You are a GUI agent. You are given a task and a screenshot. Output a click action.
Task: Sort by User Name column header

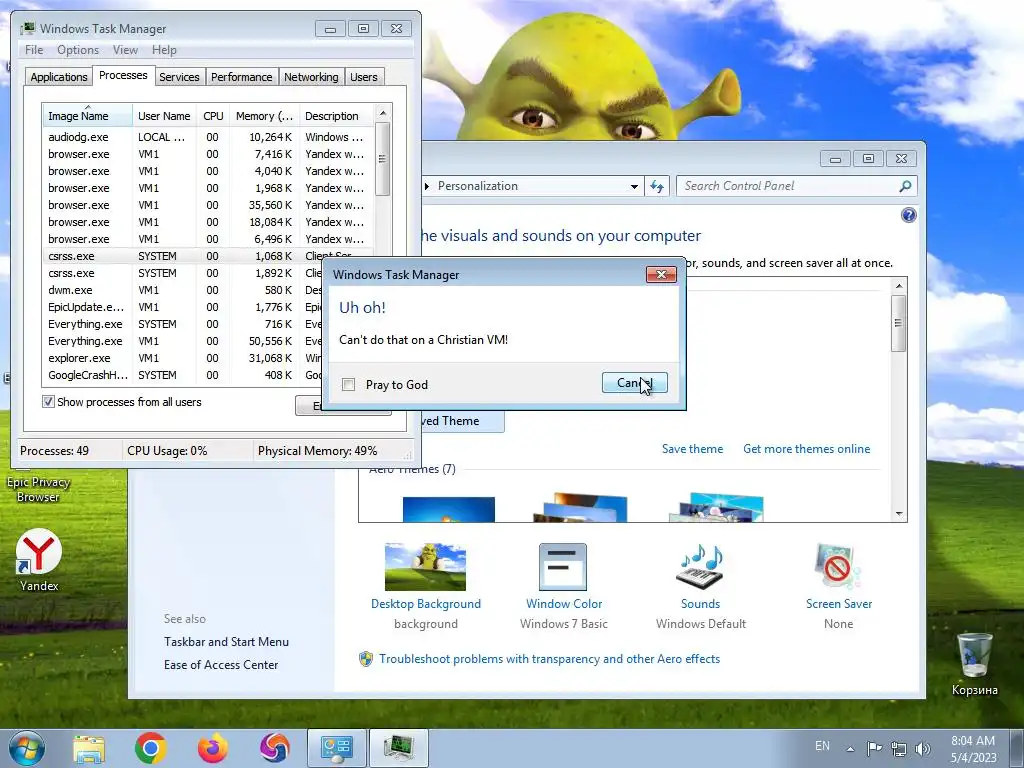[x=164, y=116]
